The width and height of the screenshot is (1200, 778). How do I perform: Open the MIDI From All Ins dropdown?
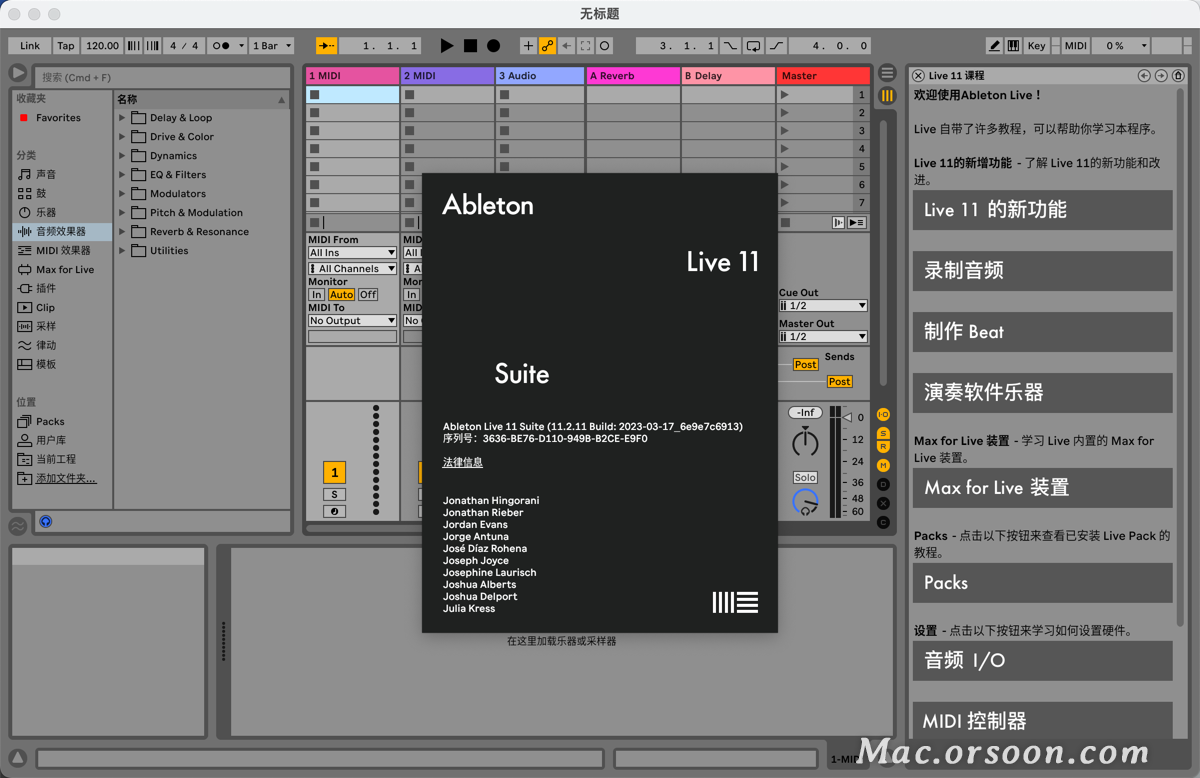352,253
